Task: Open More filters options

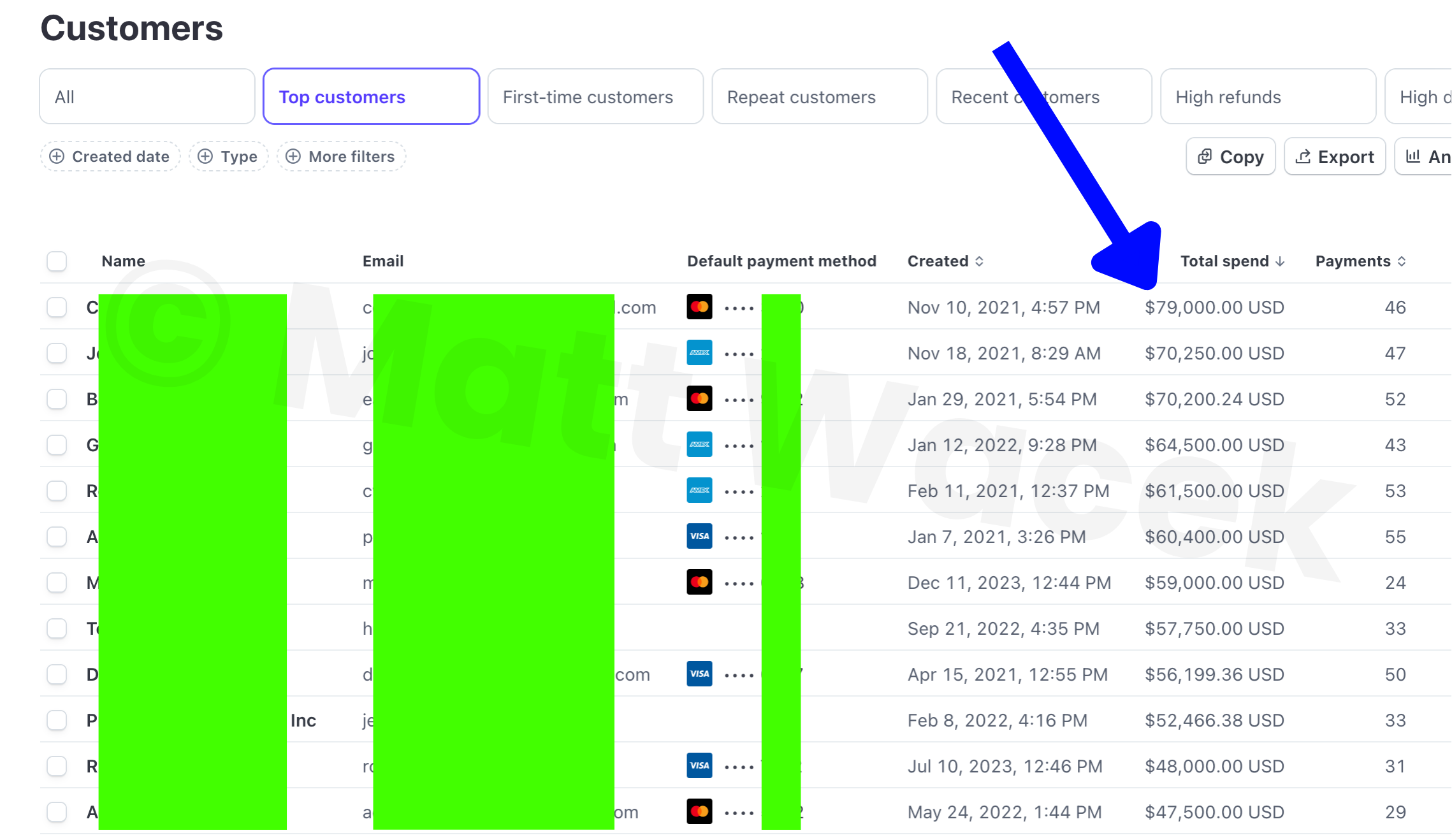Action: click(x=342, y=157)
